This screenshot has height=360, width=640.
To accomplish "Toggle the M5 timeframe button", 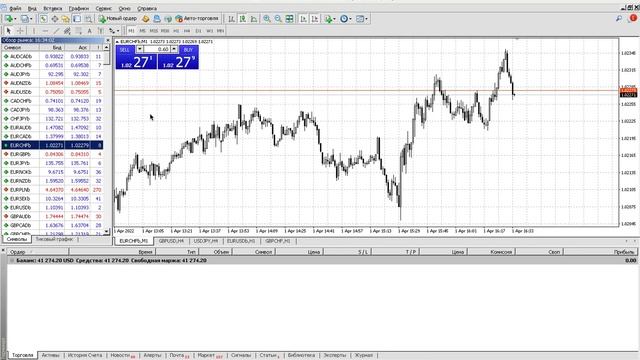I will [x=142, y=31].
